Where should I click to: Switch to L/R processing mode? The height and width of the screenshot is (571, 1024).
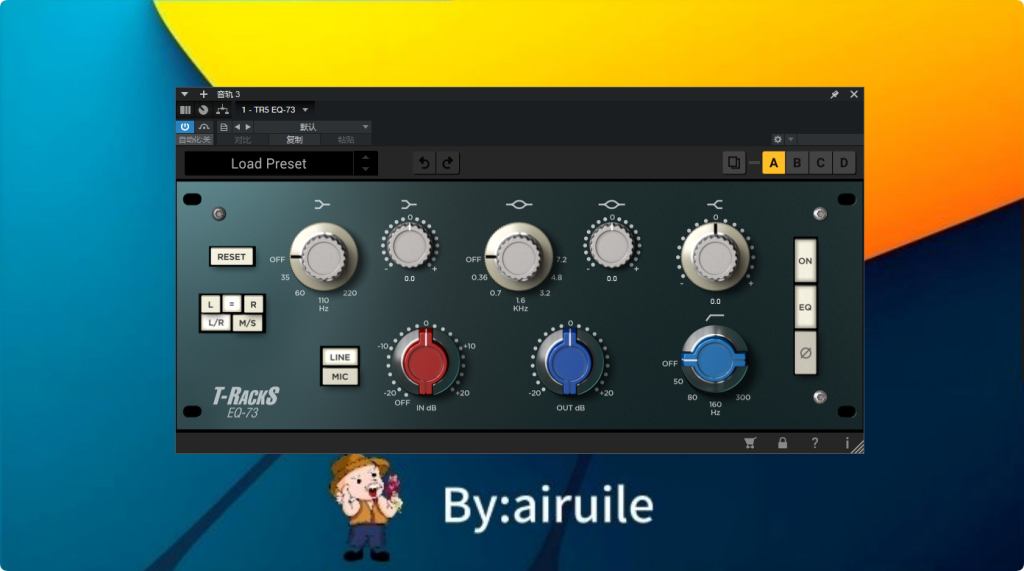[x=216, y=323]
